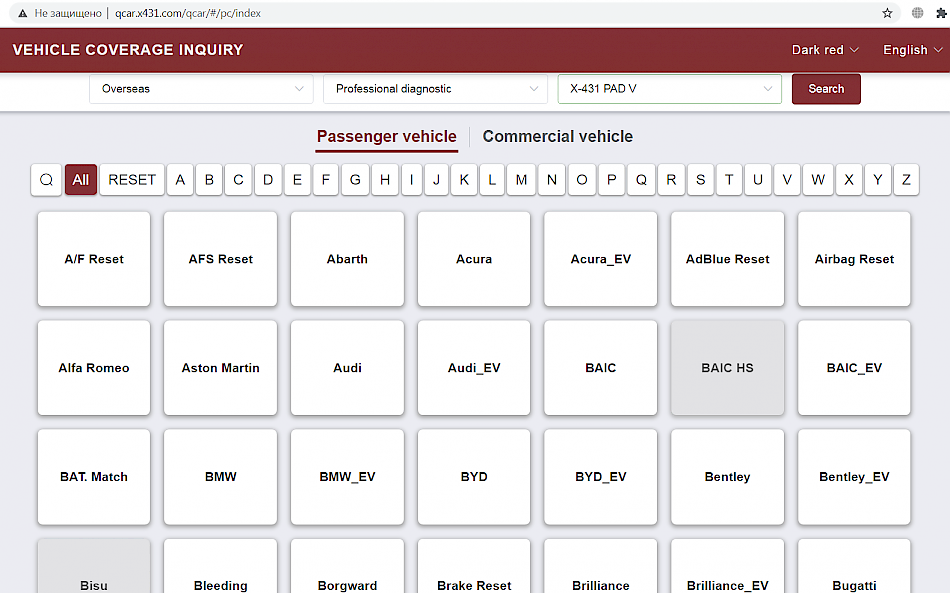Select the Alfa Romeo brand card
The width and height of the screenshot is (950, 593).
(94, 368)
